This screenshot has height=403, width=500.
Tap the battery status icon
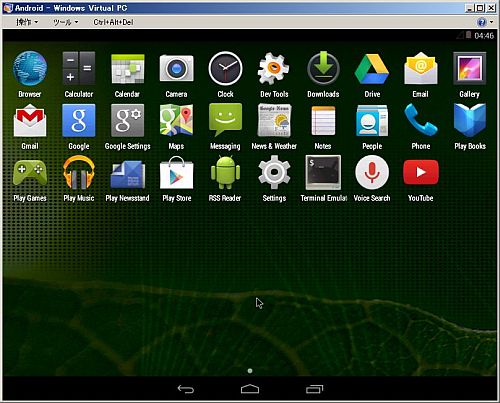(468, 35)
